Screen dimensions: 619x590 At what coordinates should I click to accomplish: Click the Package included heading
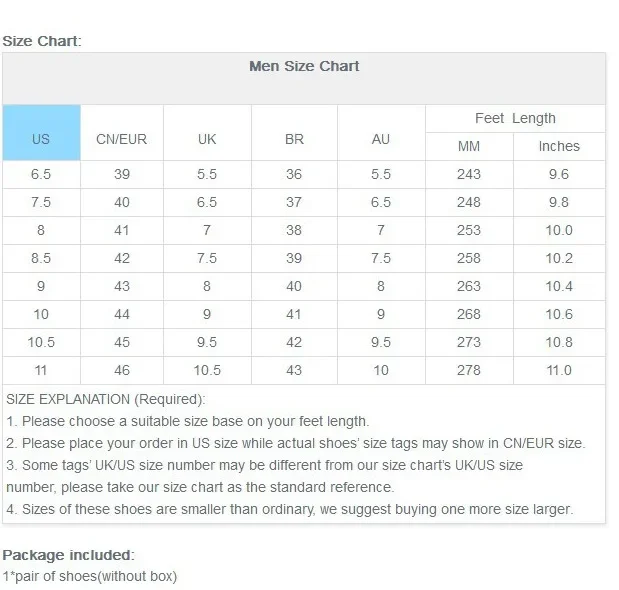click(69, 555)
